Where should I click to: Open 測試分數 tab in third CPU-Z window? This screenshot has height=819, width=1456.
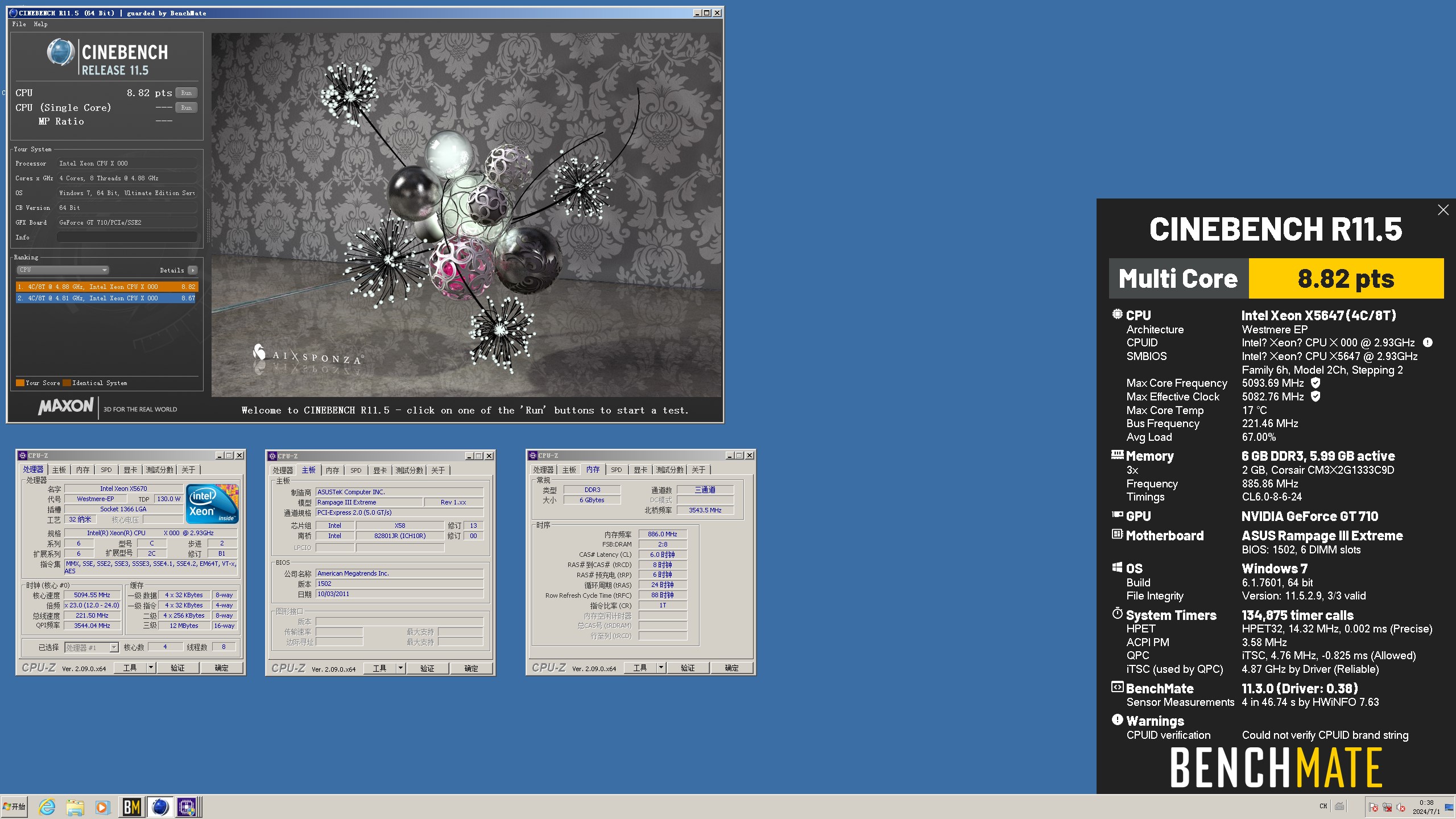click(669, 470)
